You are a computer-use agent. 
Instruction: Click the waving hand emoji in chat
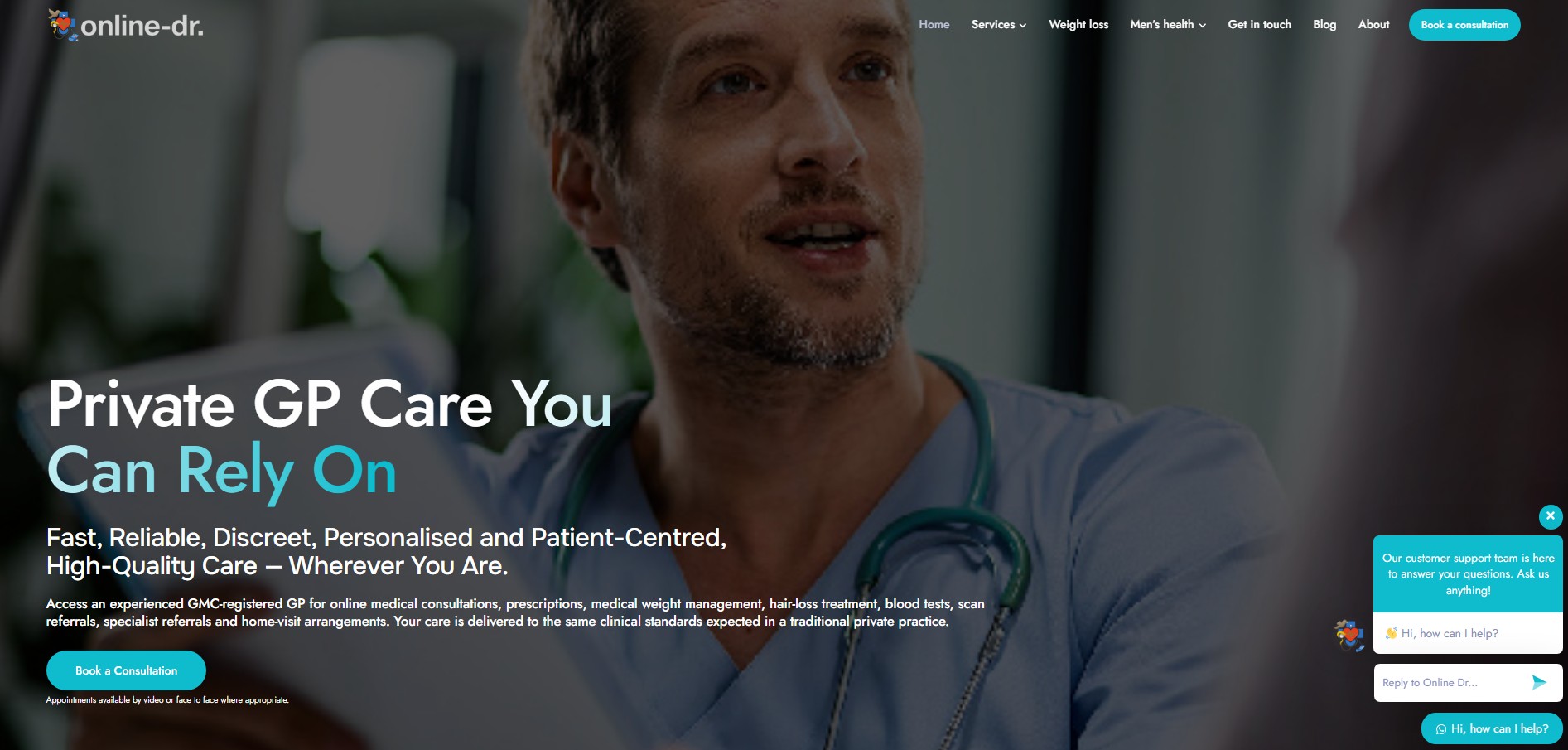coord(1392,633)
